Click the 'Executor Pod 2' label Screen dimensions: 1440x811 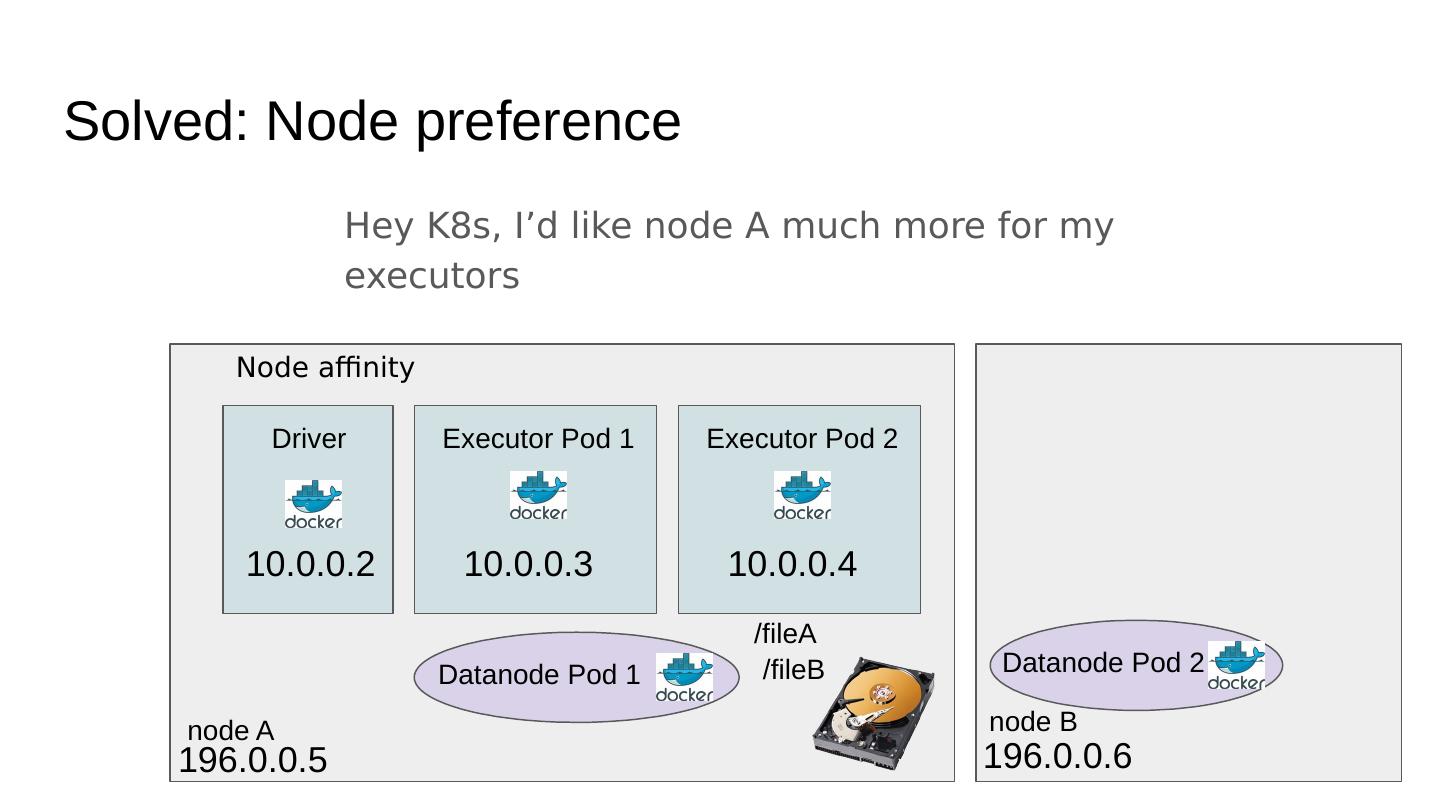(802, 439)
